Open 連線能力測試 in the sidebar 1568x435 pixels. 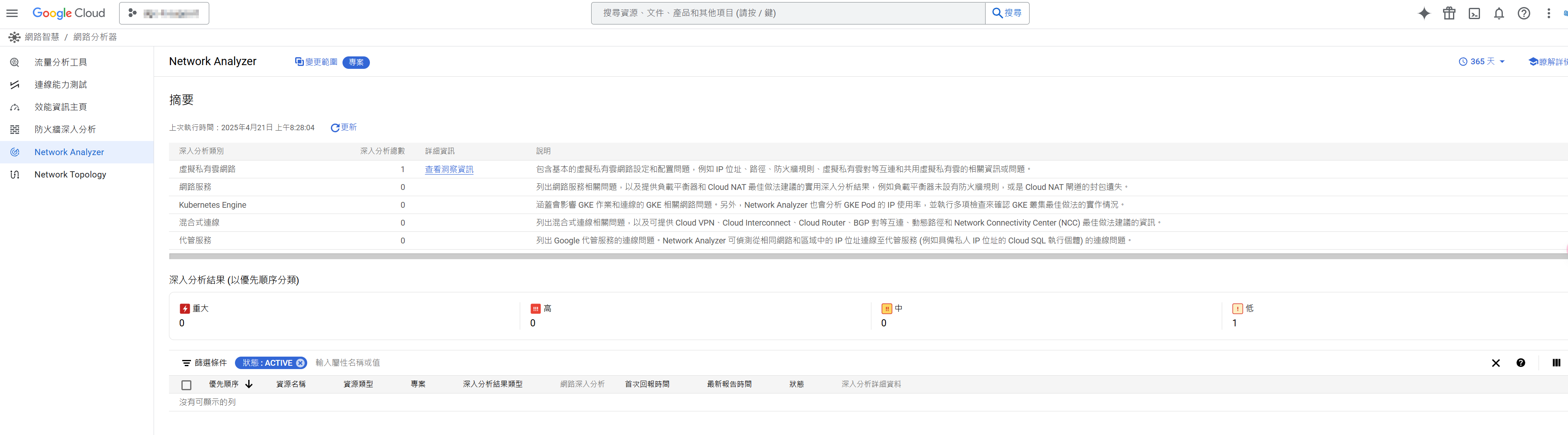pyautogui.click(x=77, y=85)
